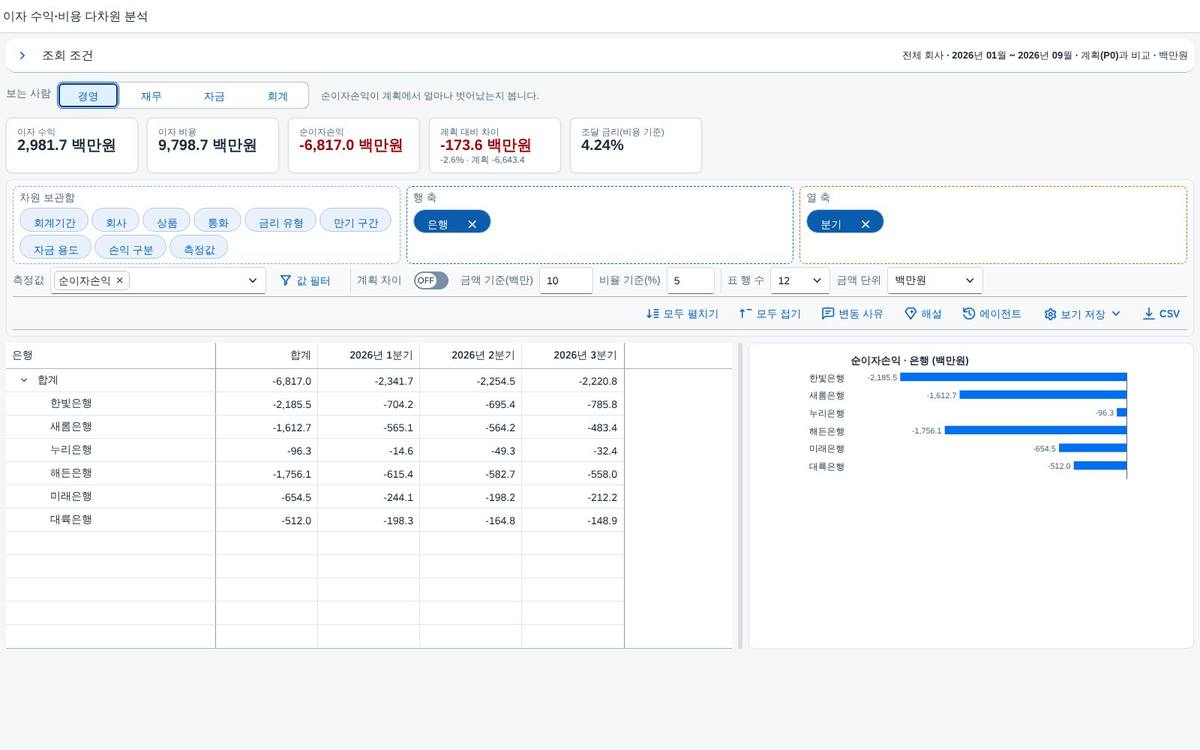1200x750 pixels.
Task: Edit the 비율 기준(%) field
Action: tap(691, 281)
